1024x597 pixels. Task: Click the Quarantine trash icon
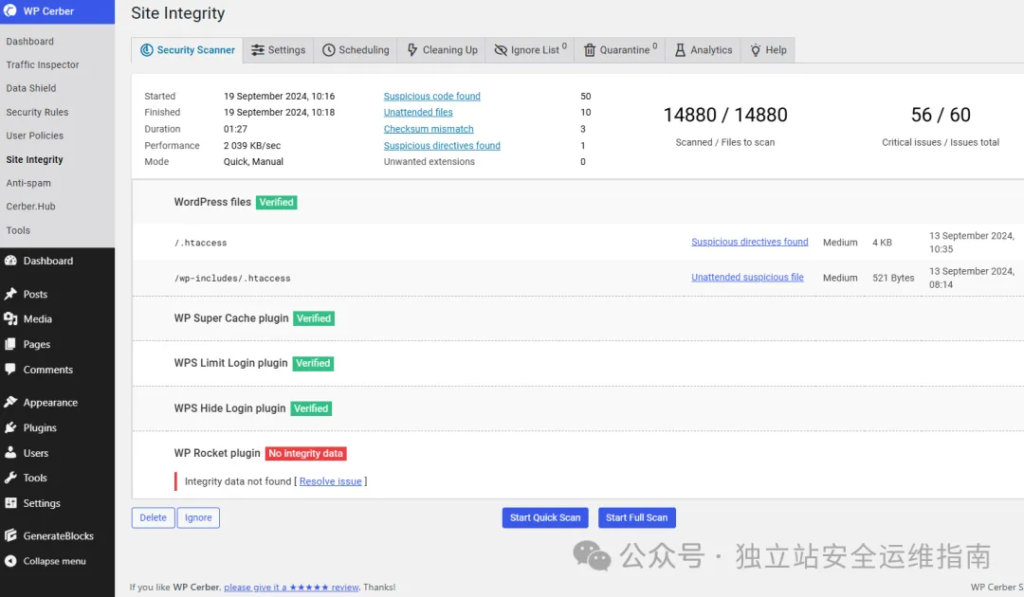click(589, 50)
